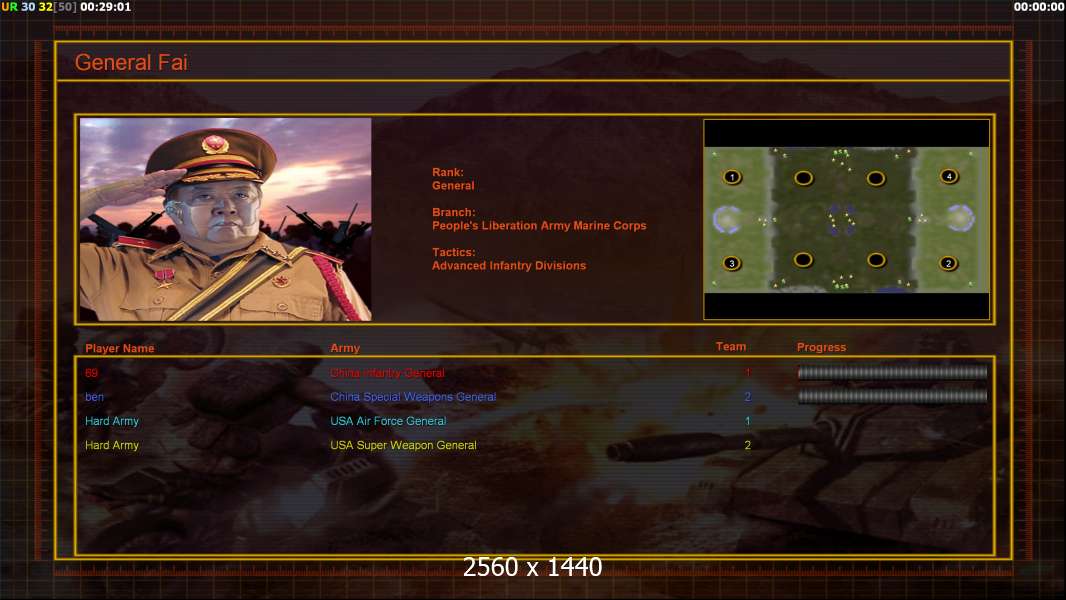
Task: Click the General Fai portrait image
Action: click(226, 219)
